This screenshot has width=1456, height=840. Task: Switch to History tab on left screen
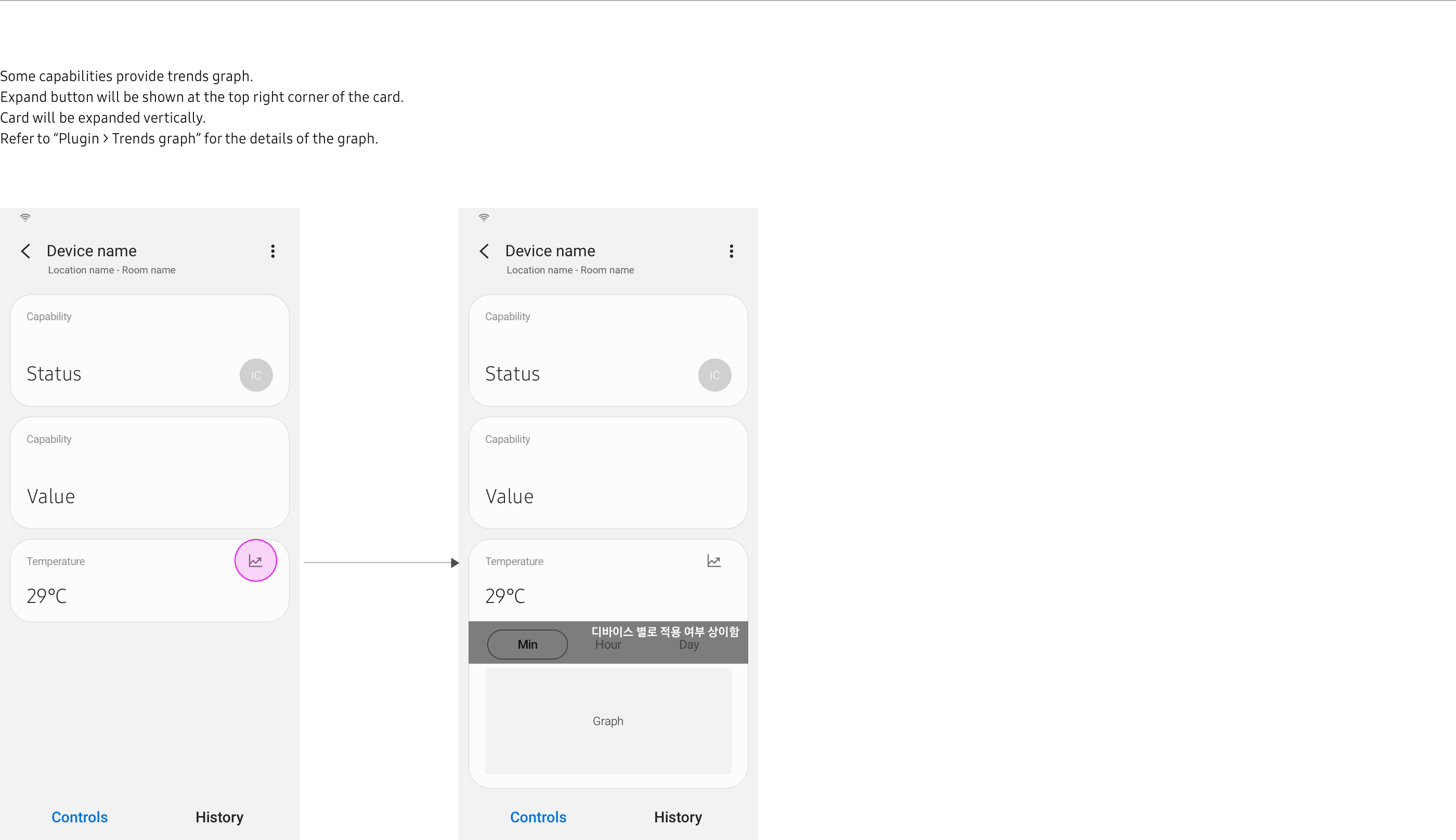click(x=219, y=817)
